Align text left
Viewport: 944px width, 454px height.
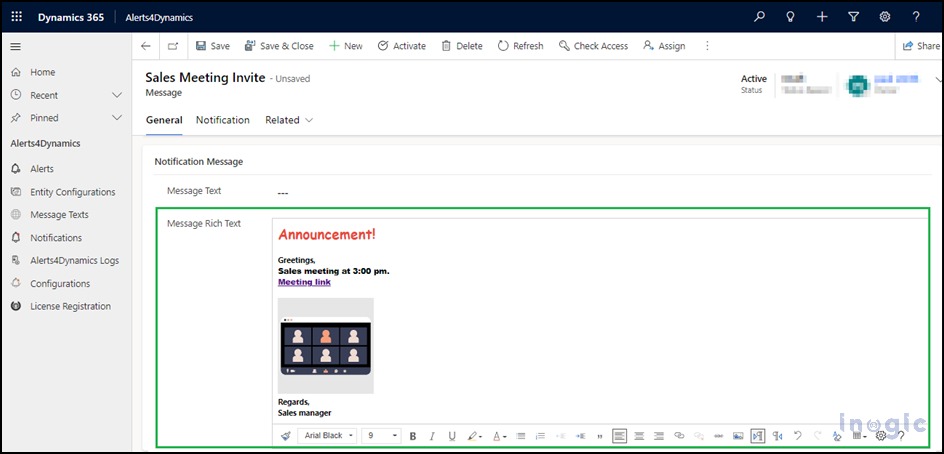pos(620,435)
